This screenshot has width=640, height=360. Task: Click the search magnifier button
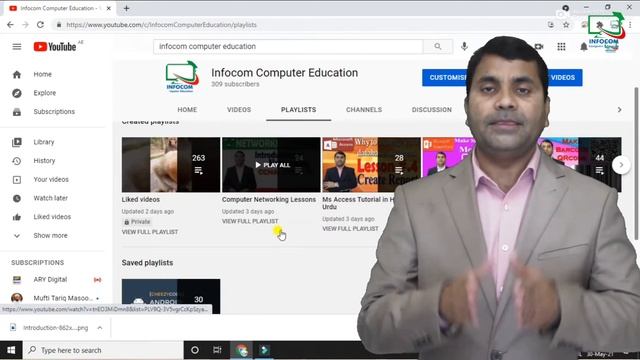point(438,47)
